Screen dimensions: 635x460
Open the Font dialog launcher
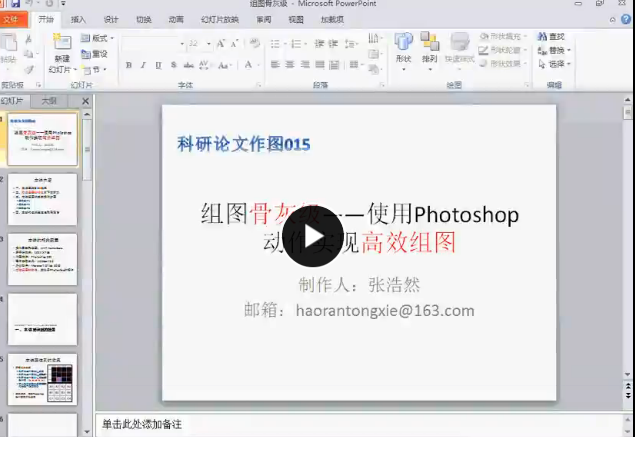(258, 85)
